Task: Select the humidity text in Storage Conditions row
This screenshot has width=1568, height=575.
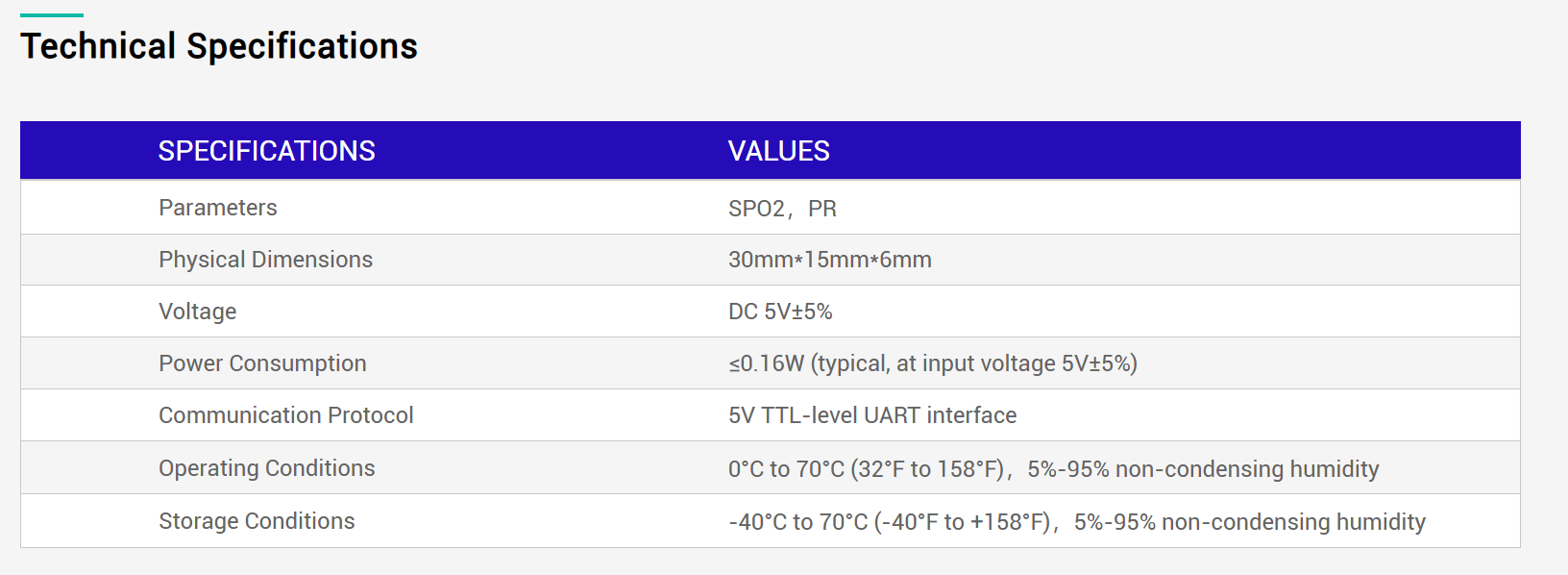Action: (x=1249, y=522)
